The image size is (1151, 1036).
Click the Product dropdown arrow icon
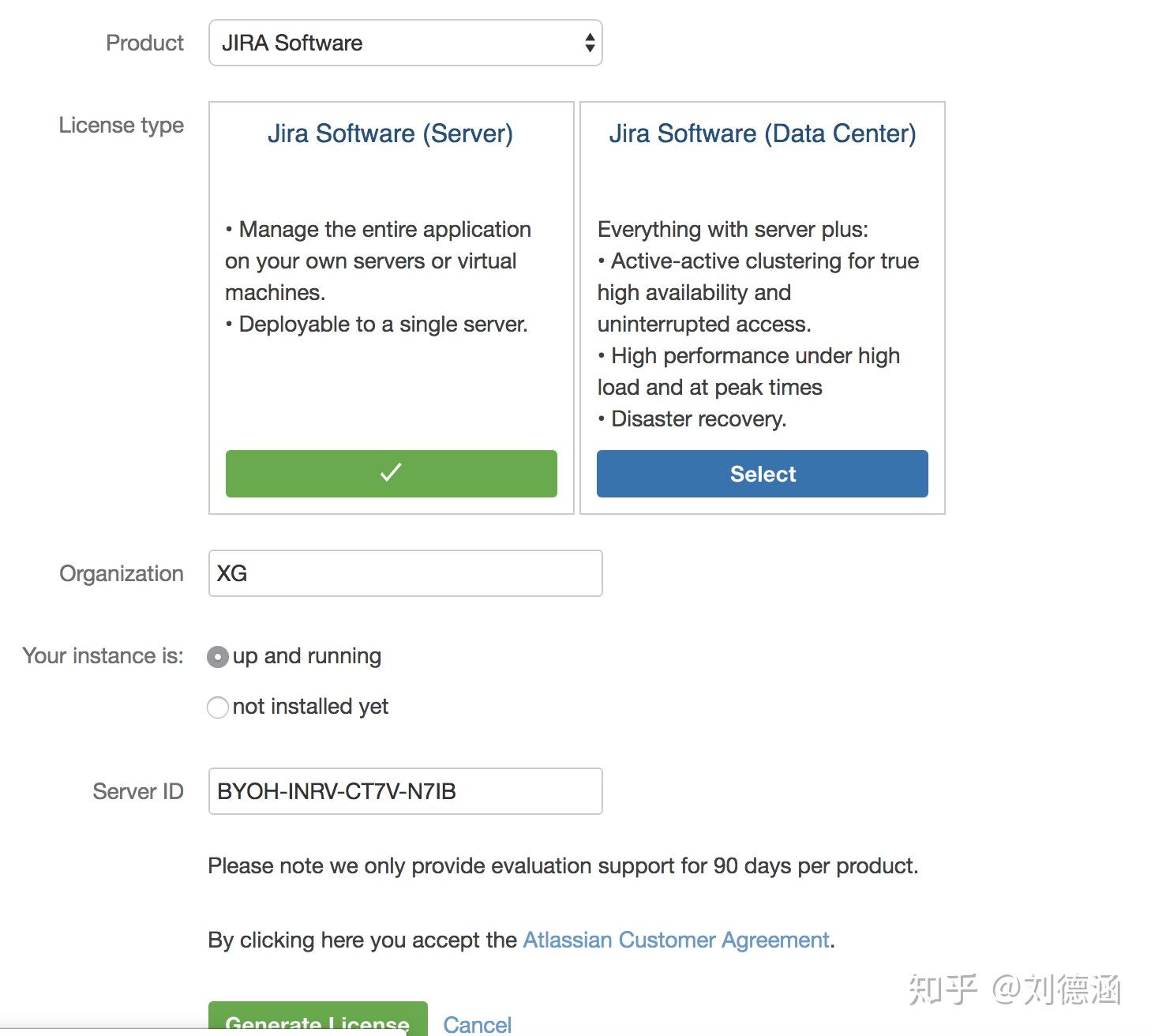[589, 43]
